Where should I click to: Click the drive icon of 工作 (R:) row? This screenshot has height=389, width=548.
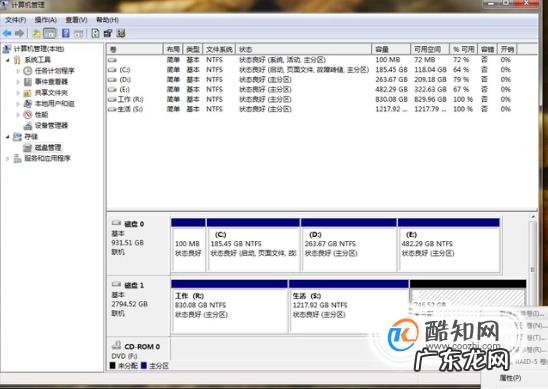[112, 99]
